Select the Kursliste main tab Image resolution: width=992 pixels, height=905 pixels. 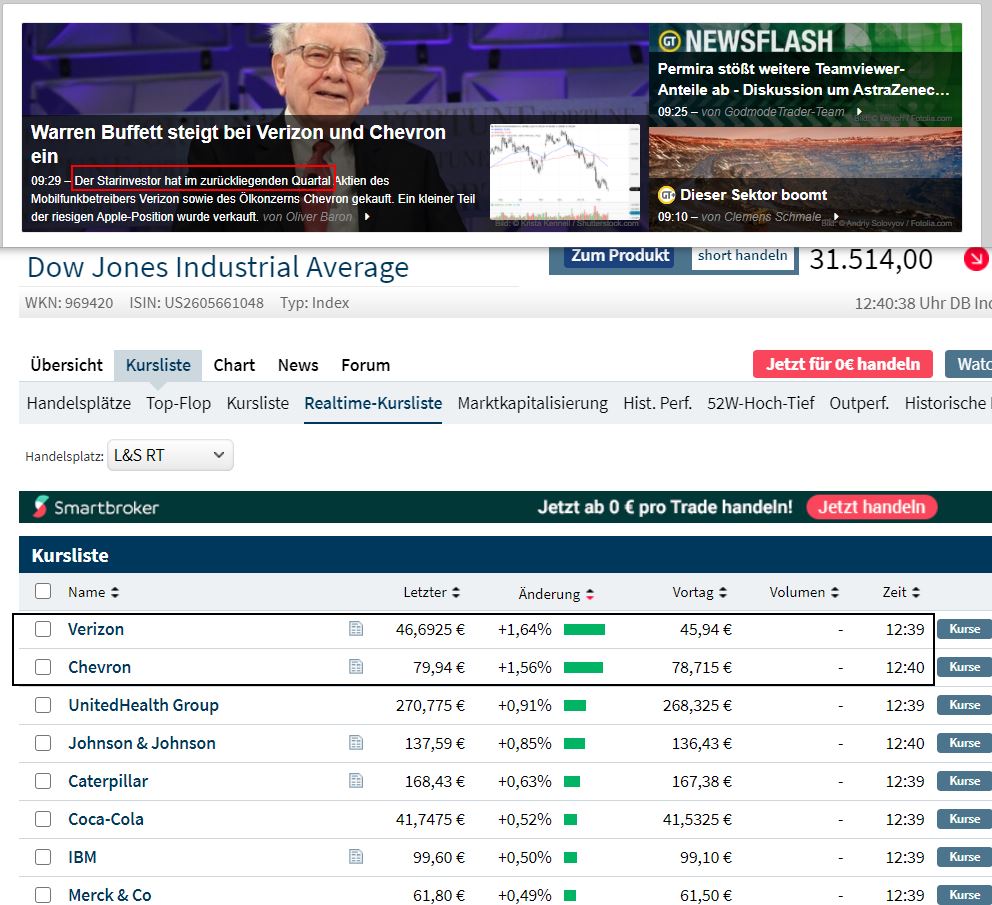click(x=158, y=365)
